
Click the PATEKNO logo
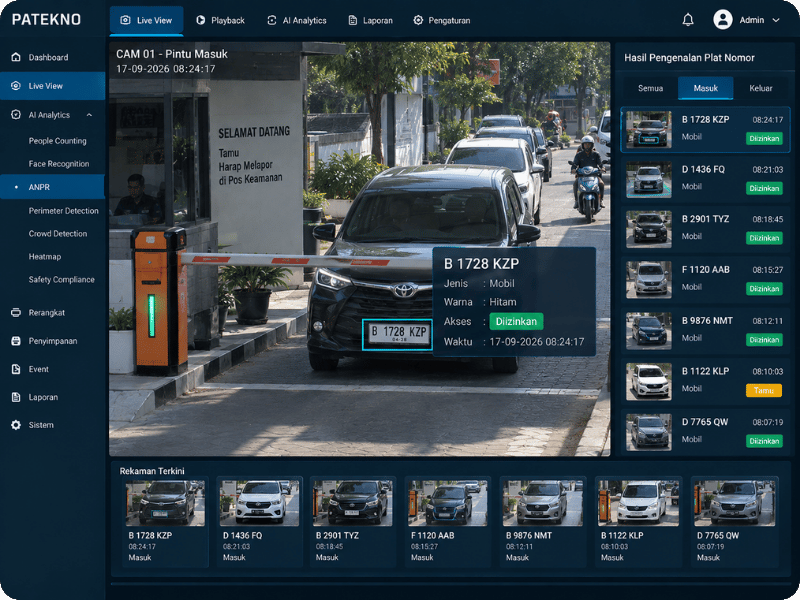coord(46,19)
